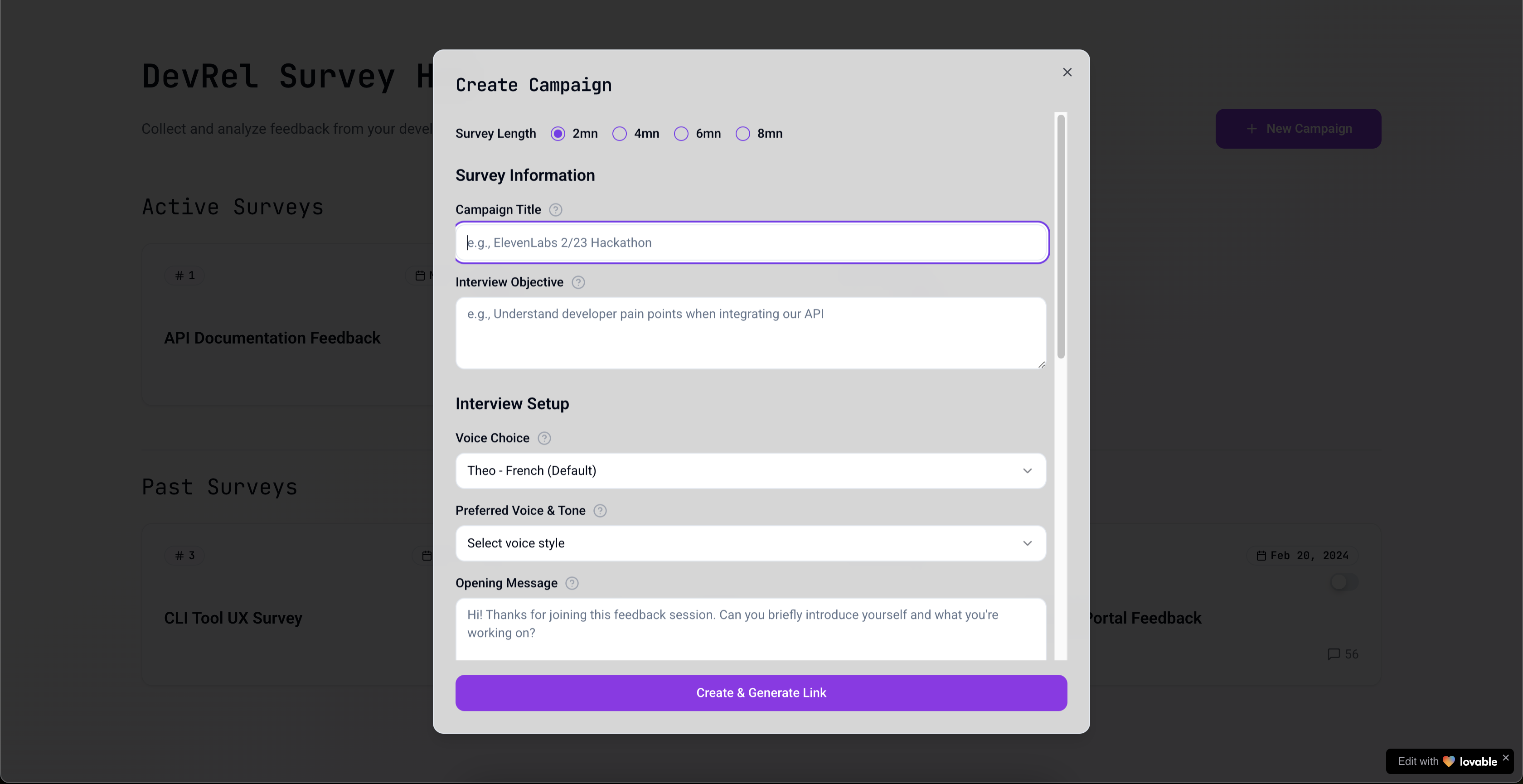This screenshot has width=1523, height=784.
Task: Click the Interview Objective help icon
Action: [578, 283]
